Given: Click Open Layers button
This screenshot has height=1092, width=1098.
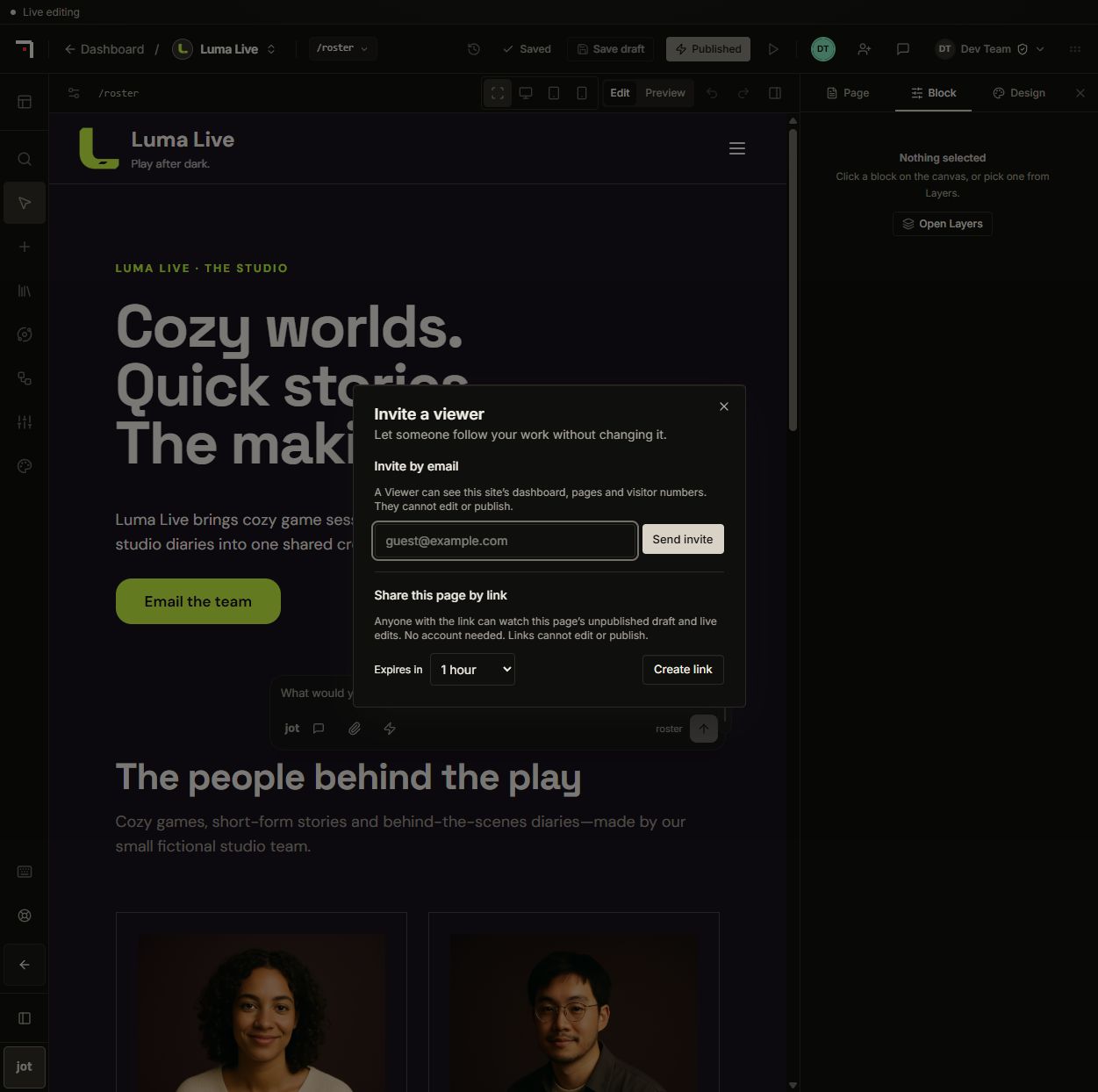Looking at the screenshot, I should click(943, 224).
